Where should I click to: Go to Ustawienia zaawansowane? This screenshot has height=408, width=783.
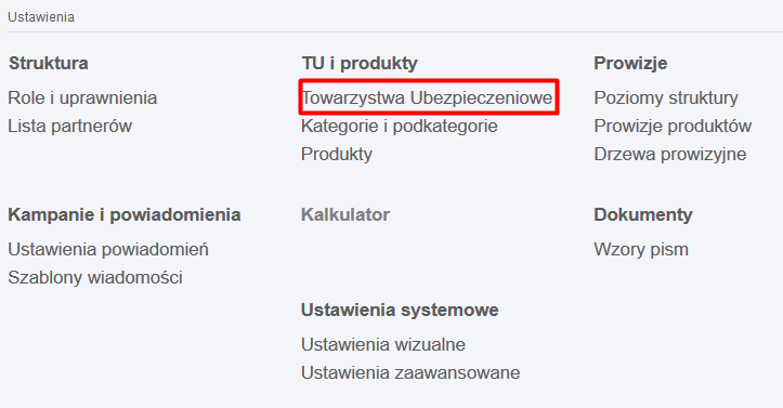point(410,373)
